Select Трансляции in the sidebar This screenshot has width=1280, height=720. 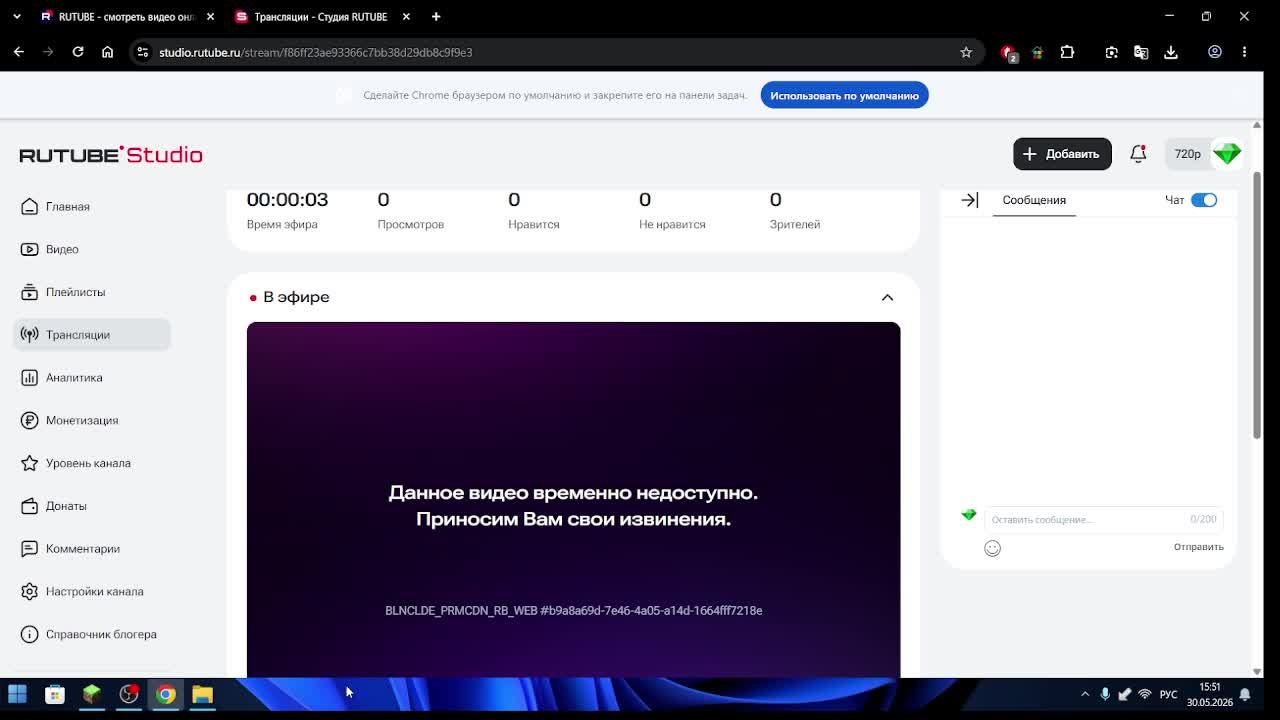point(91,335)
